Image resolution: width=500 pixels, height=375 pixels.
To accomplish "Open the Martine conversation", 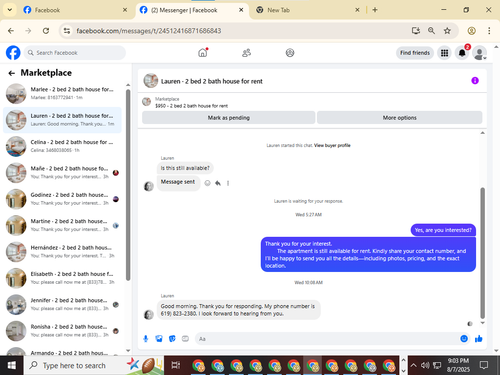I will pos(62,225).
